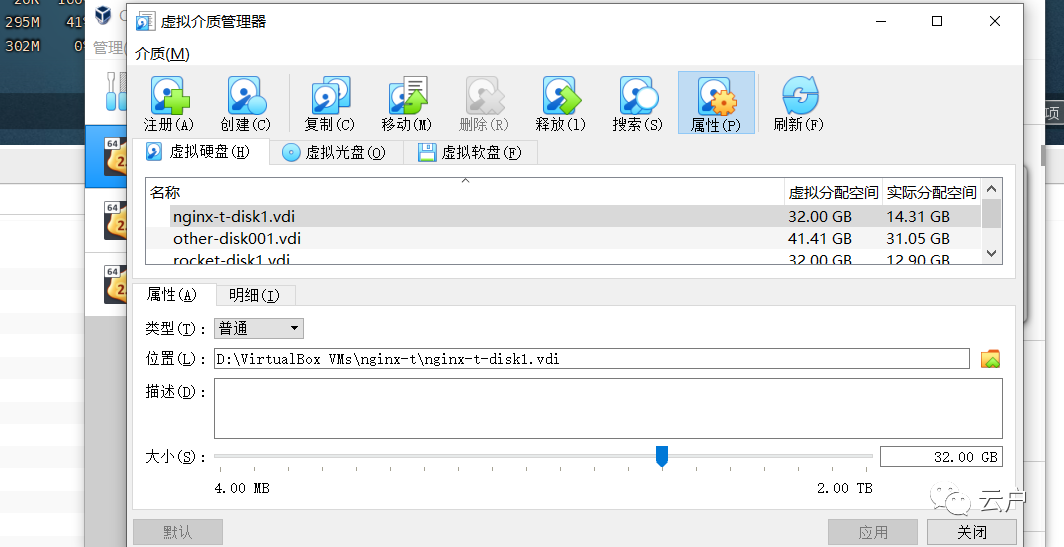Click the 描述(D) description text area

pyautogui.click(x=608, y=409)
